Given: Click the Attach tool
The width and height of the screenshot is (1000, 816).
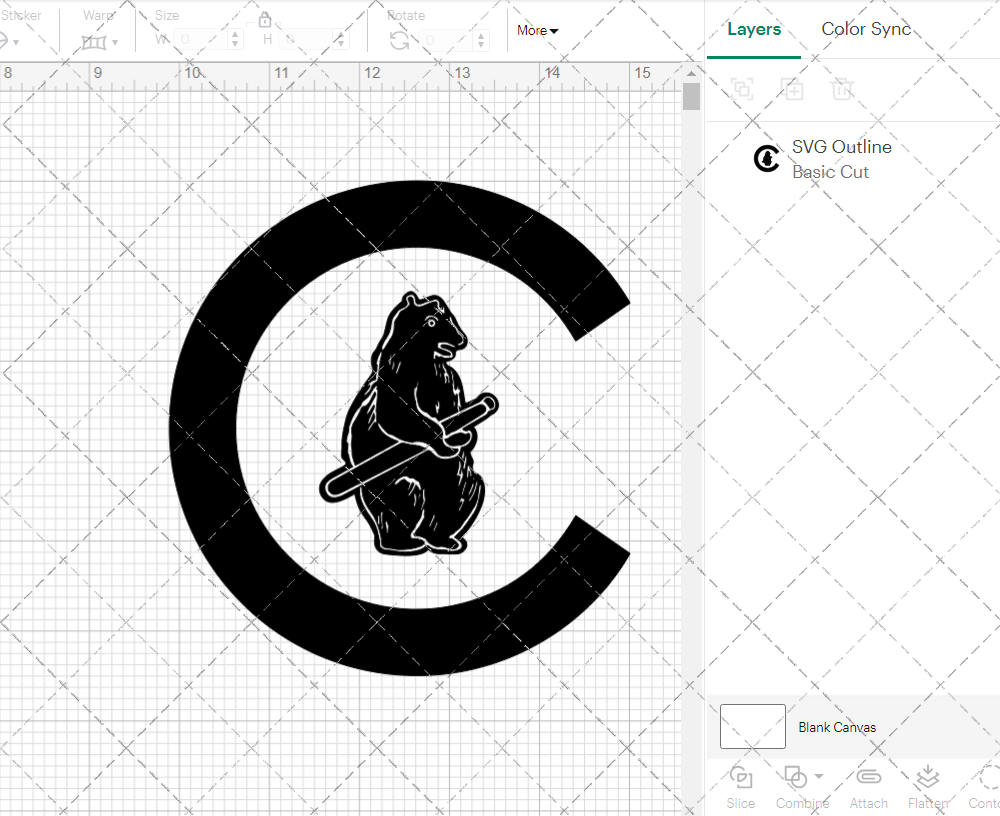Looking at the screenshot, I should click(869, 787).
